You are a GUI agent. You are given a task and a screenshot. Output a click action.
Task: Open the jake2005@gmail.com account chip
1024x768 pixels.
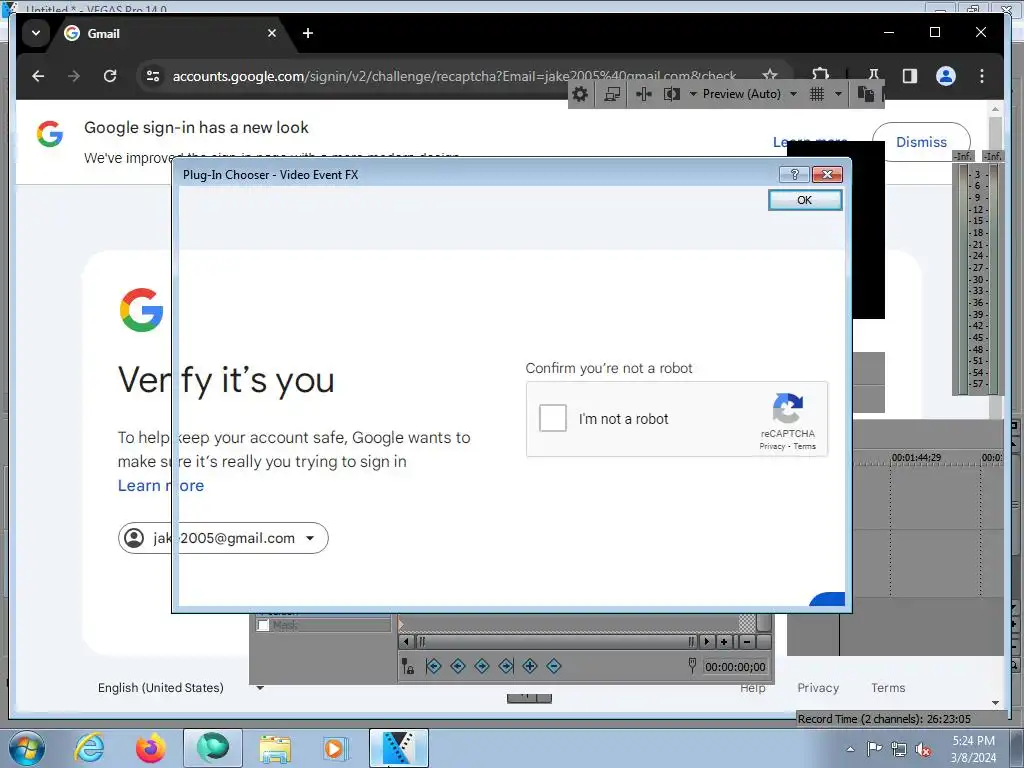pyautogui.click(x=223, y=538)
